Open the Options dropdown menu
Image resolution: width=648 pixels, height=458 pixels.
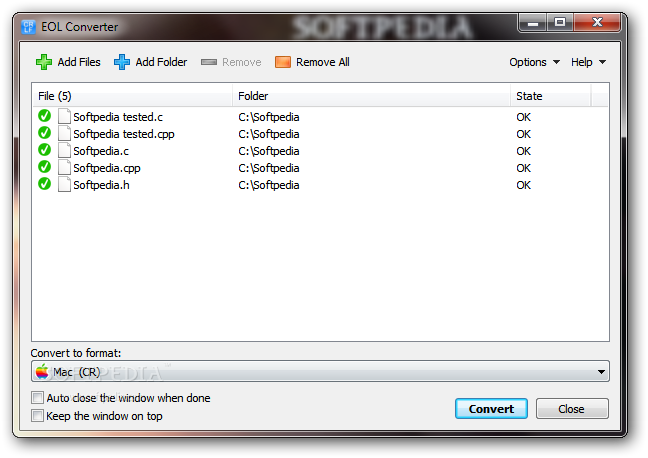534,62
